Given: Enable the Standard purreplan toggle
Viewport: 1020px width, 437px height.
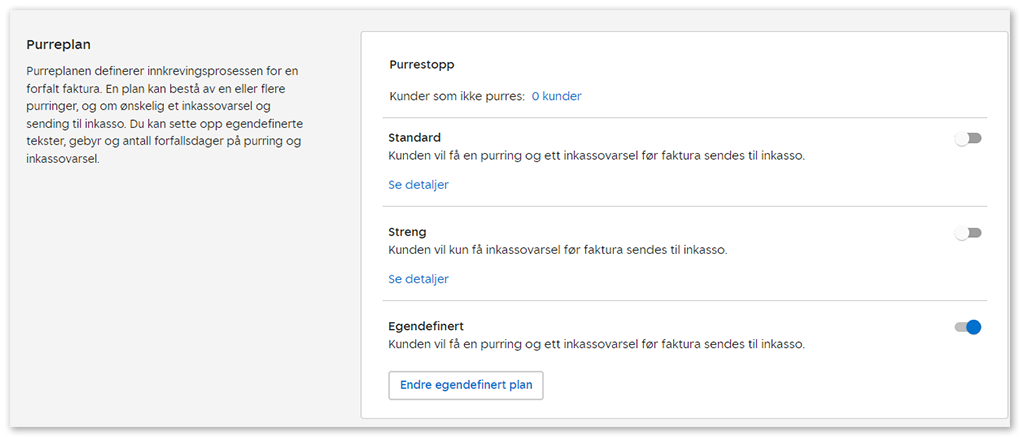Looking at the screenshot, I should [x=968, y=139].
